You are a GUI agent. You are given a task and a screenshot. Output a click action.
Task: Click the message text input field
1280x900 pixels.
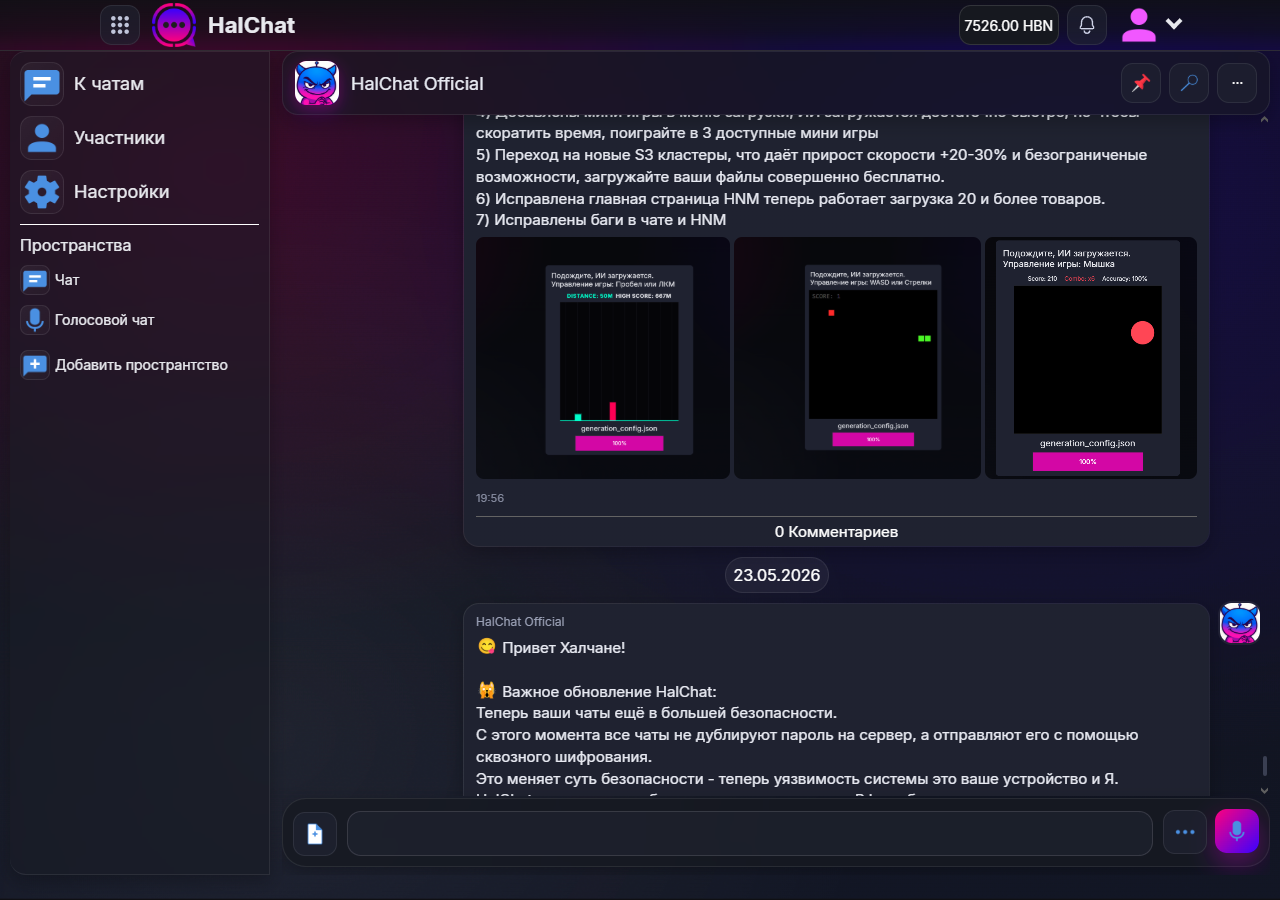750,833
